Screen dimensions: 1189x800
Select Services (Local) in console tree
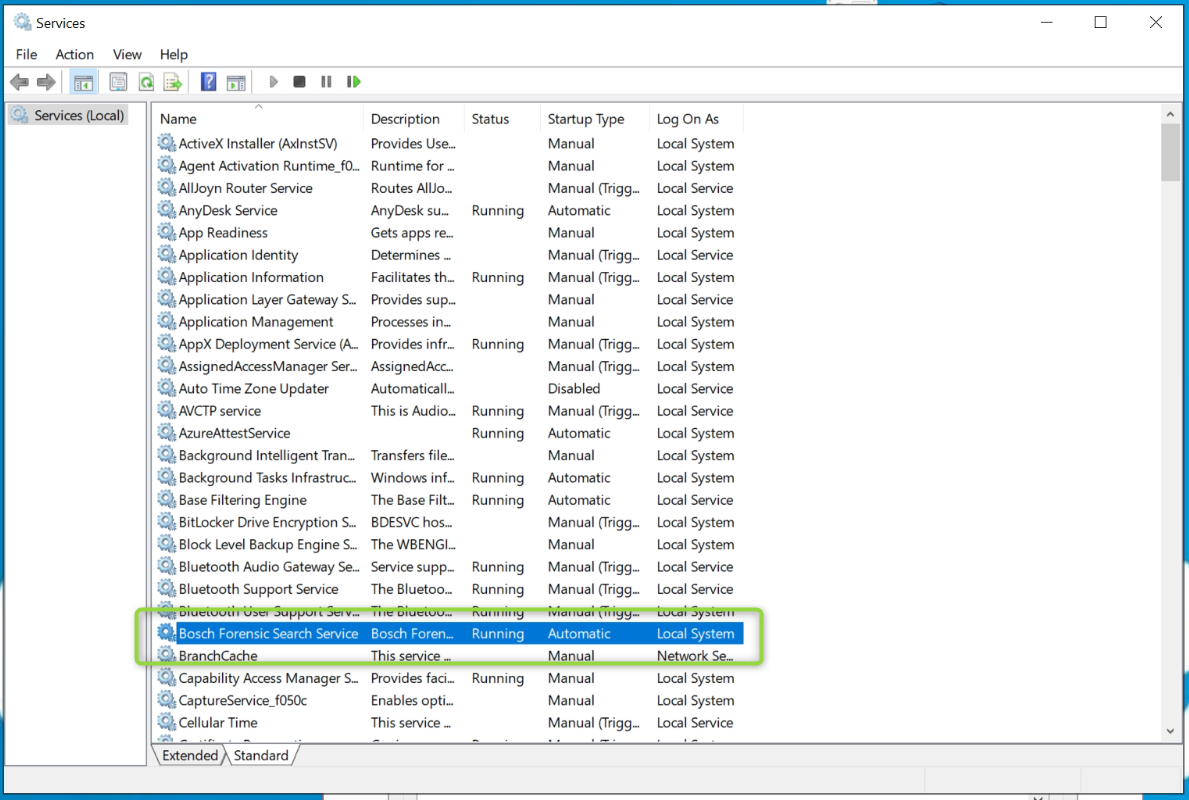[x=79, y=116]
